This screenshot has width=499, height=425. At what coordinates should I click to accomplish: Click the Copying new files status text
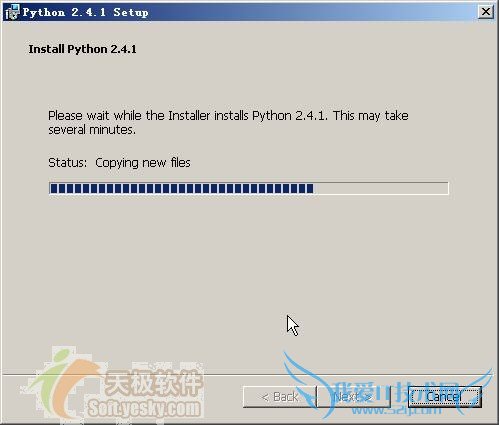[x=143, y=163]
